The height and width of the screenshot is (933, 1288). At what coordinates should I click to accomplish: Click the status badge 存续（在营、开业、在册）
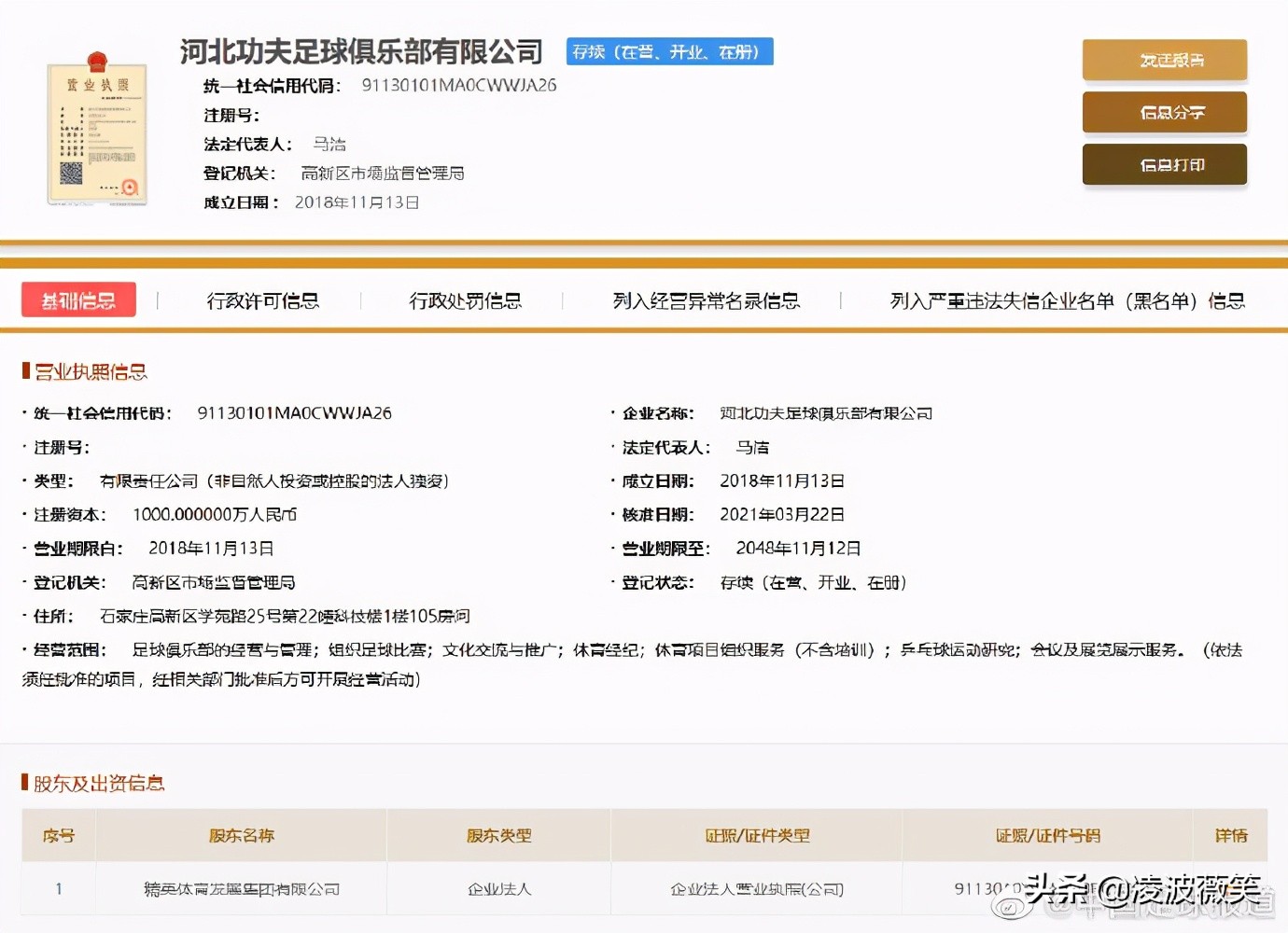668,51
